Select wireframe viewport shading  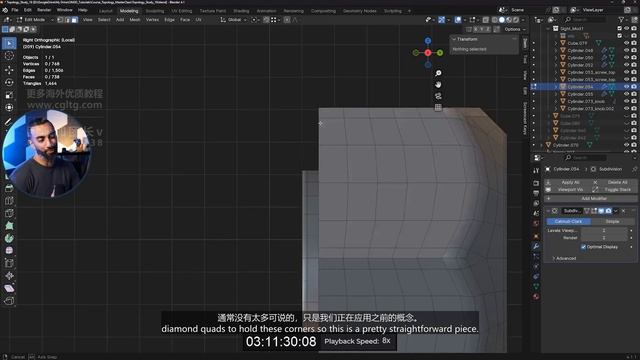pyautogui.click(x=495, y=20)
